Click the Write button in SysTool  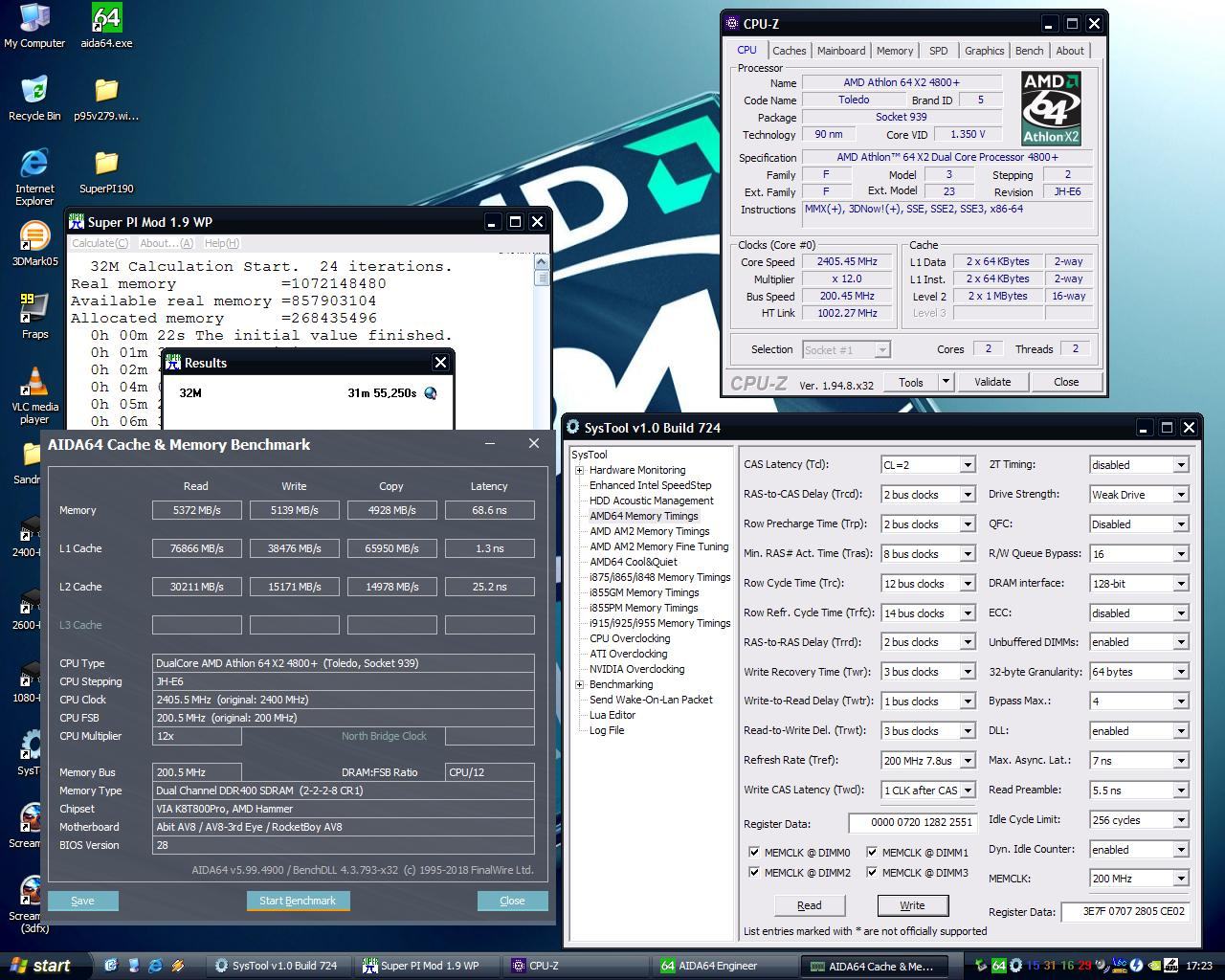[x=912, y=905]
